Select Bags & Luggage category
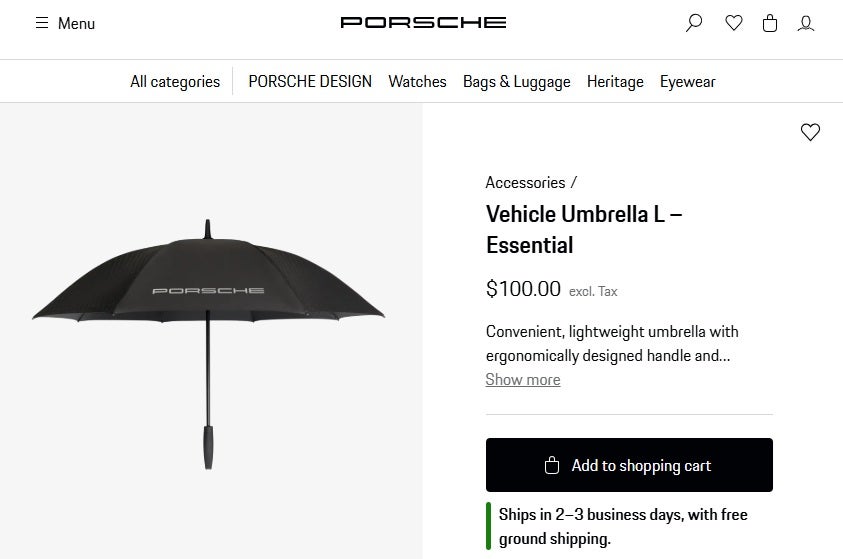Viewport: 843px width, 559px height. click(517, 82)
